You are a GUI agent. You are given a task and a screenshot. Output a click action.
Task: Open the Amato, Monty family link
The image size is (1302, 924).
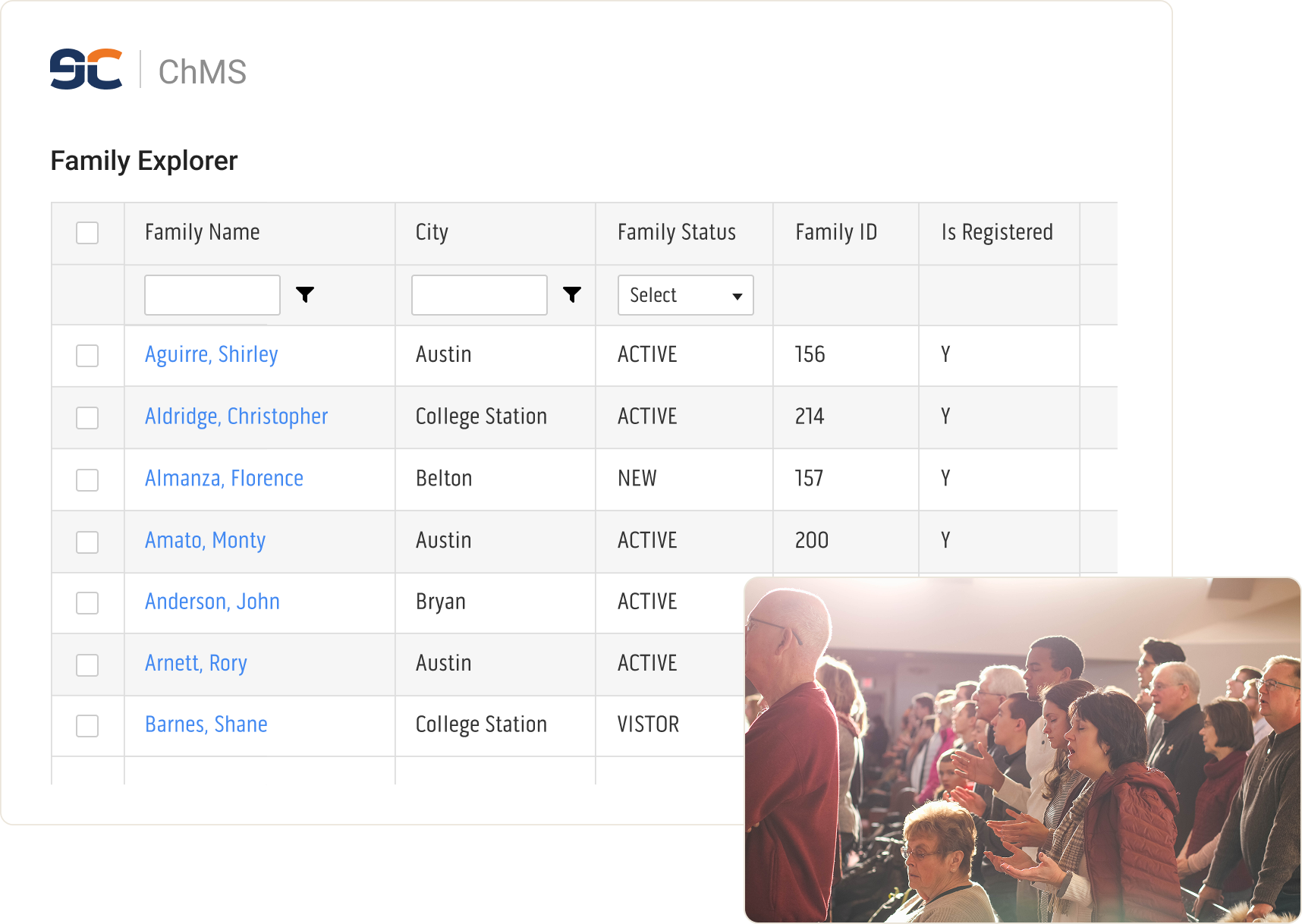[x=205, y=540]
